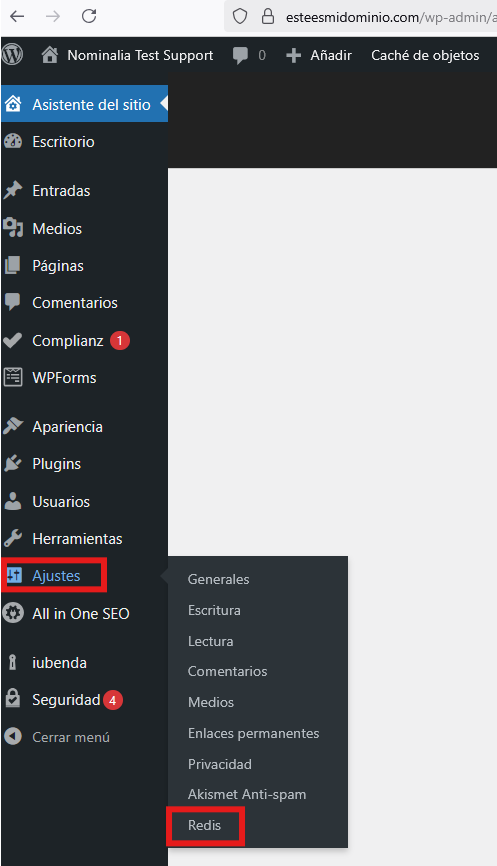Select the Entradas pushpin icon

tap(13, 191)
